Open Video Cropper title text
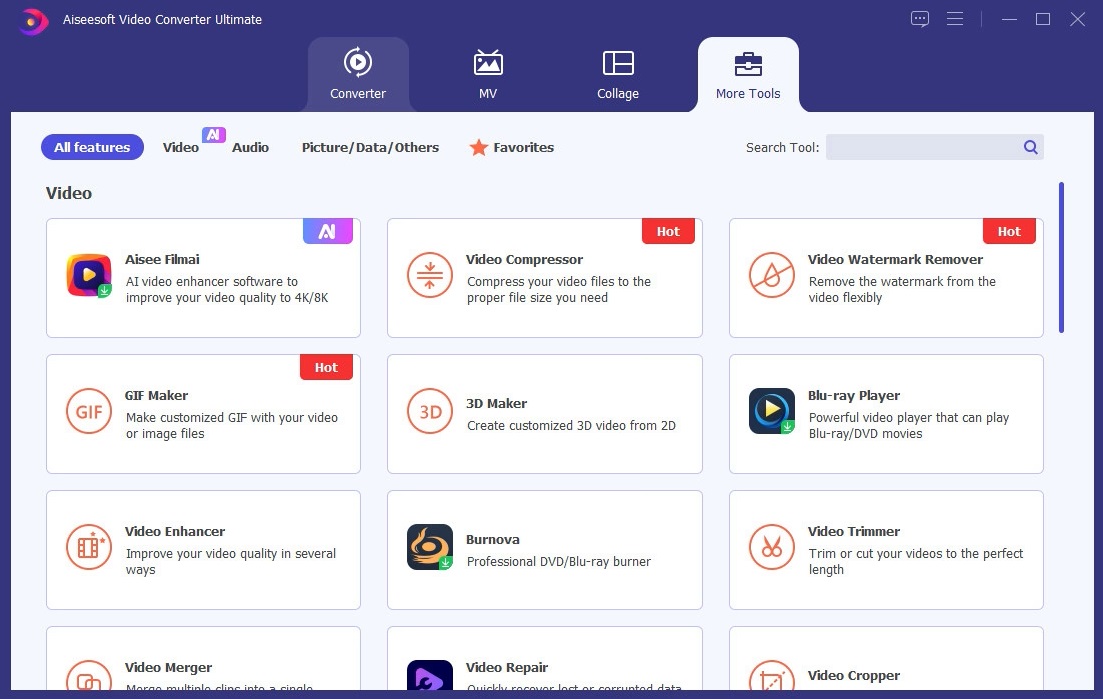Image resolution: width=1103 pixels, height=699 pixels. (854, 676)
